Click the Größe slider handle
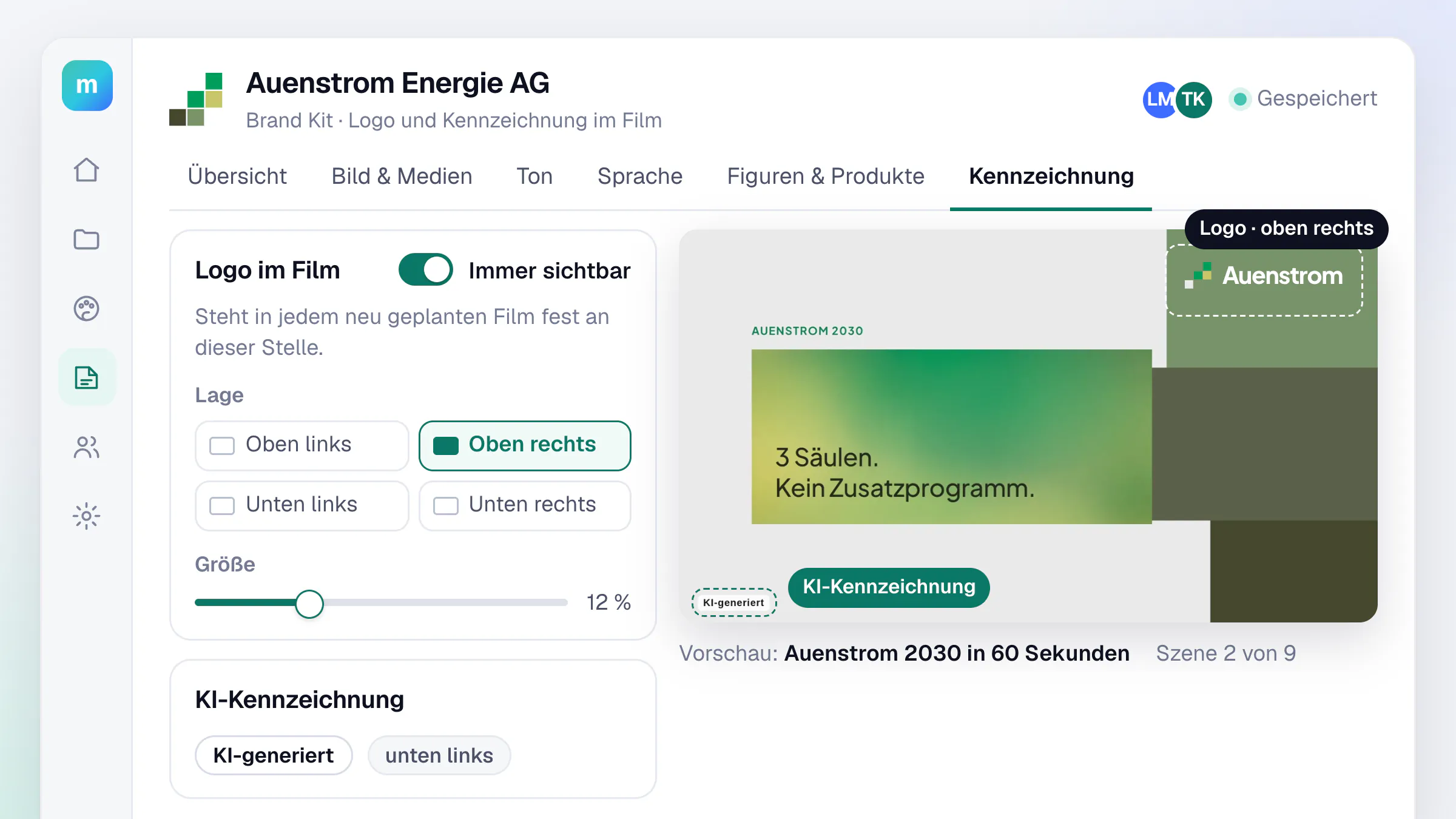 point(309,604)
